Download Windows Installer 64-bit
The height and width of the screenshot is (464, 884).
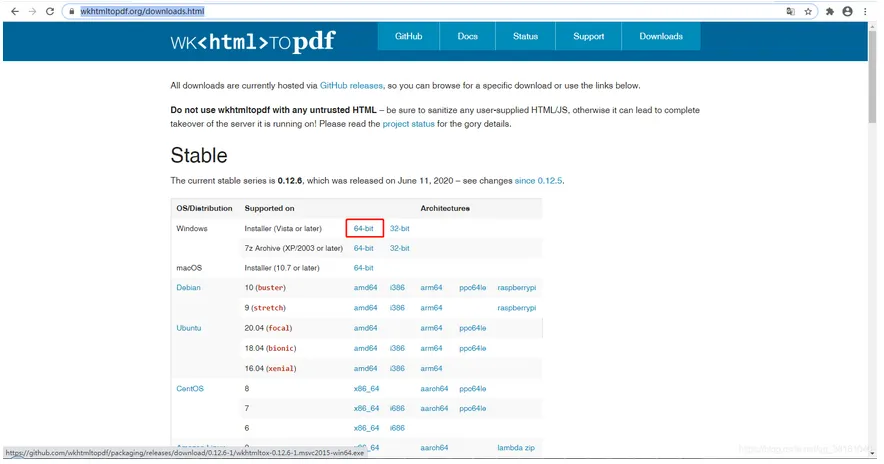[364, 228]
